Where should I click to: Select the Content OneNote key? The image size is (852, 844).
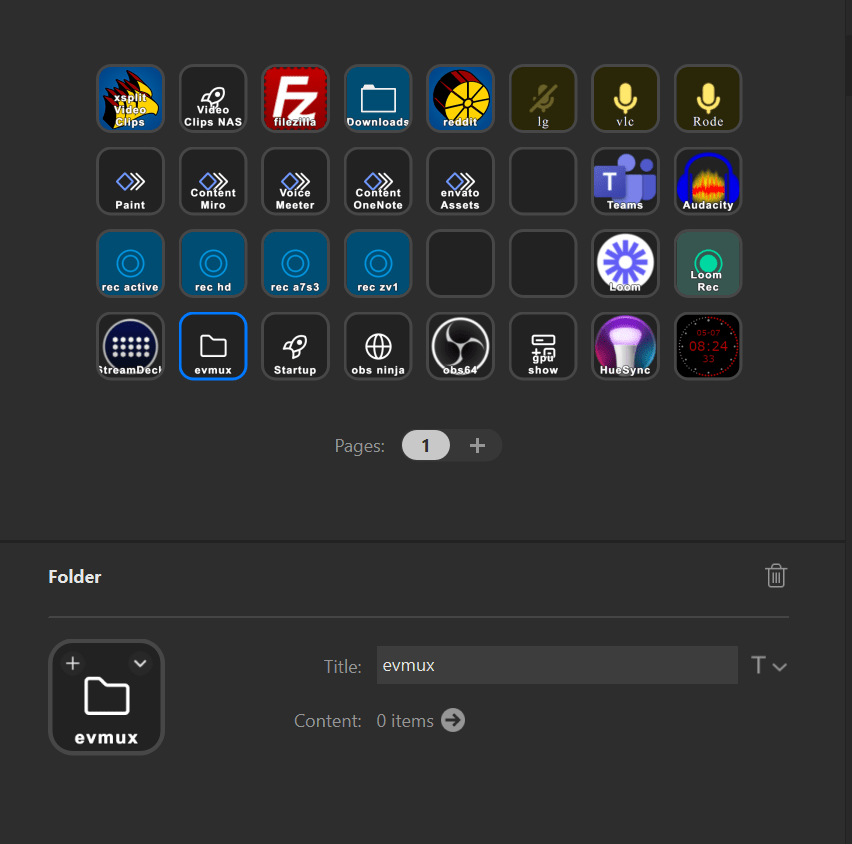tap(378, 181)
